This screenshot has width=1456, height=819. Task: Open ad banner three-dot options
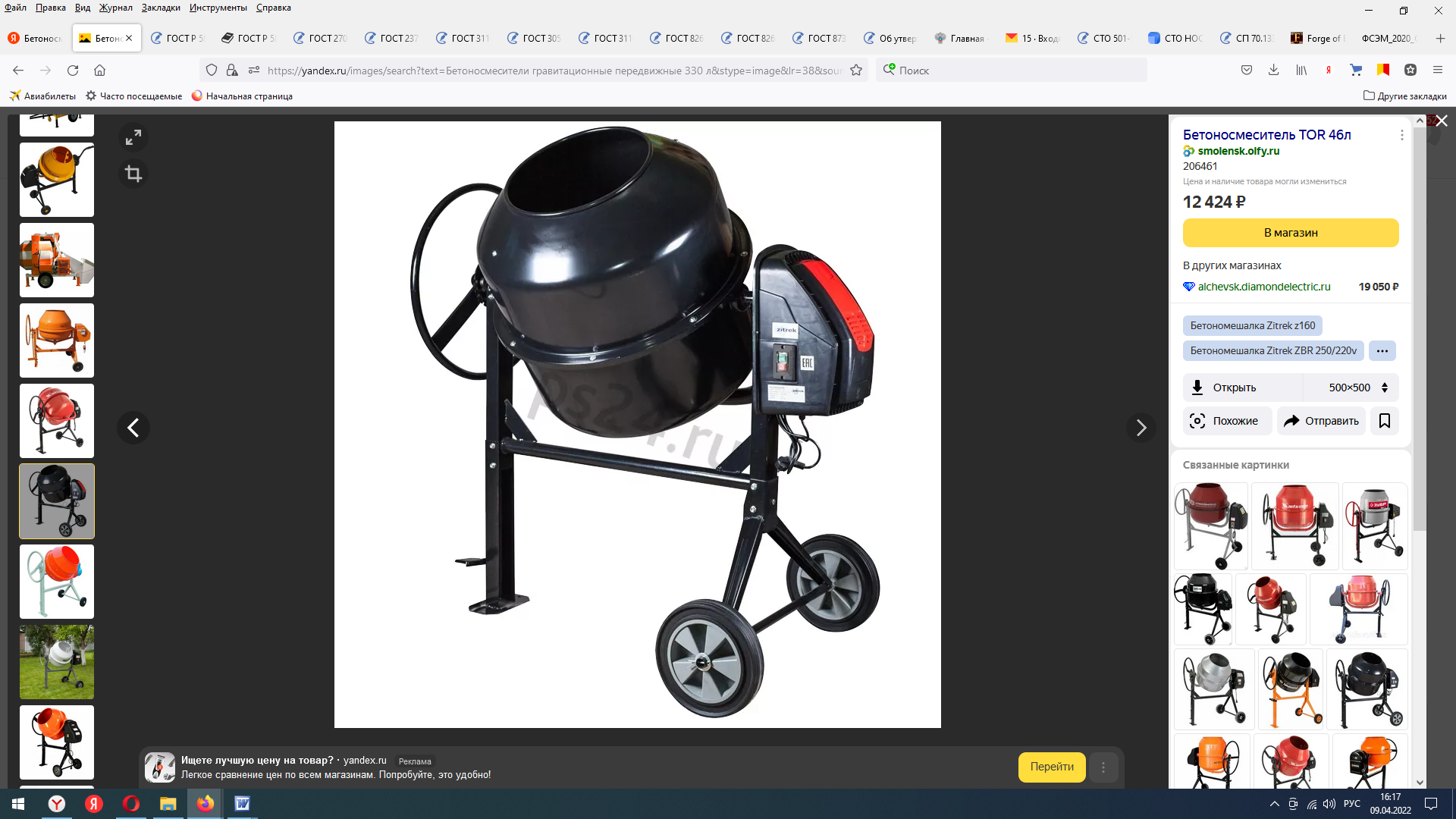(x=1103, y=767)
